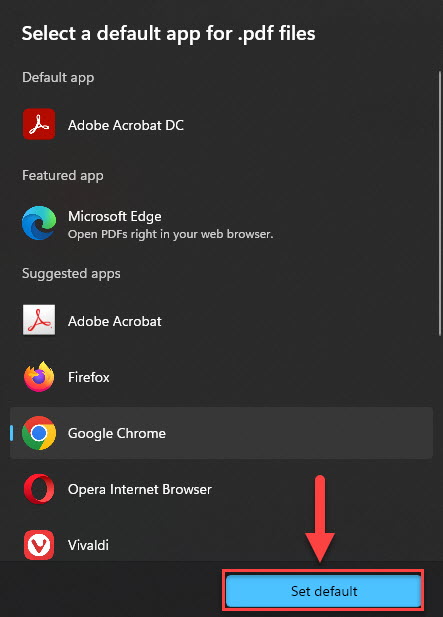Click the white Adobe Acrobat icon
443x617 pixels.
pos(39,320)
